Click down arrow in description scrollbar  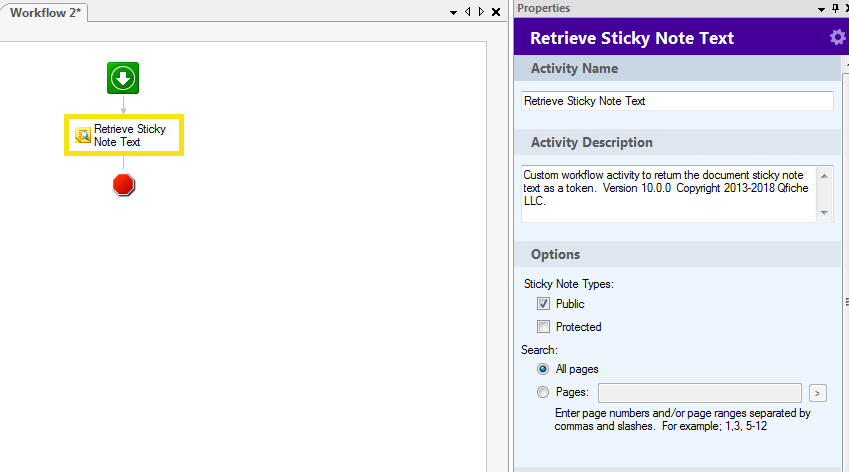[x=824, y=213]
